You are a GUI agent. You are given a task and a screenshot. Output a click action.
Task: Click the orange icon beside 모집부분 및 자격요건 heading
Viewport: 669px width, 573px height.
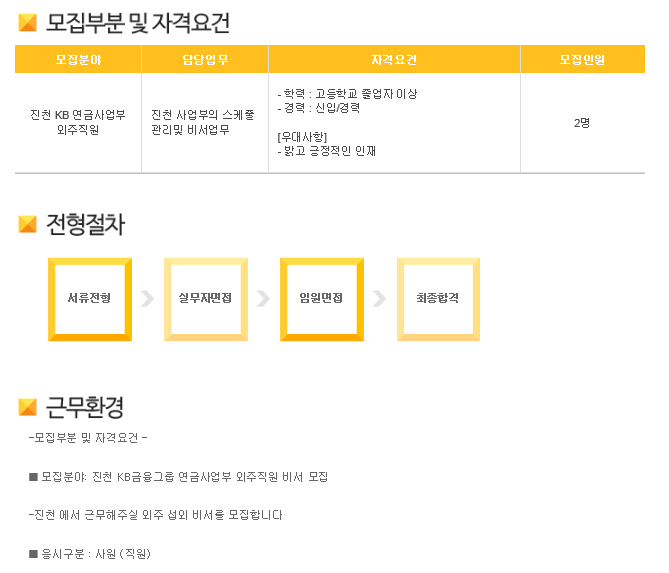(28, 22)
